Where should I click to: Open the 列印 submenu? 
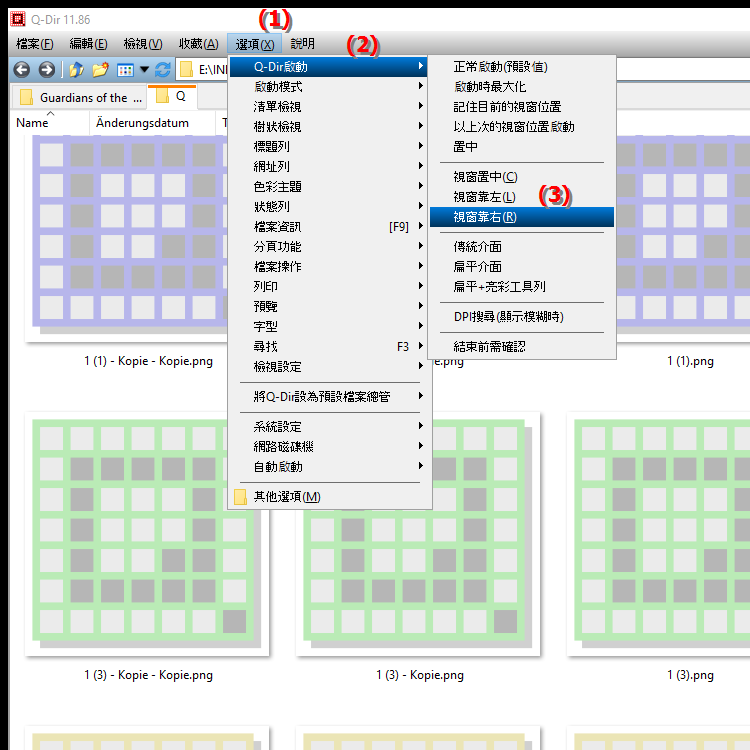(x=329, y=287)
